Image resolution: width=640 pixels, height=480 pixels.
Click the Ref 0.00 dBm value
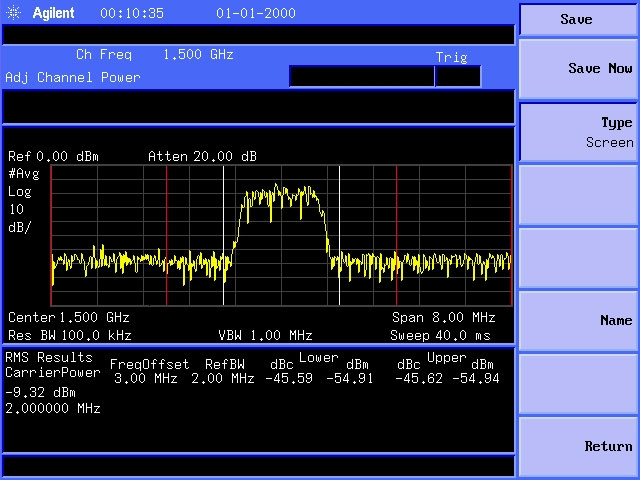point(53,156)
